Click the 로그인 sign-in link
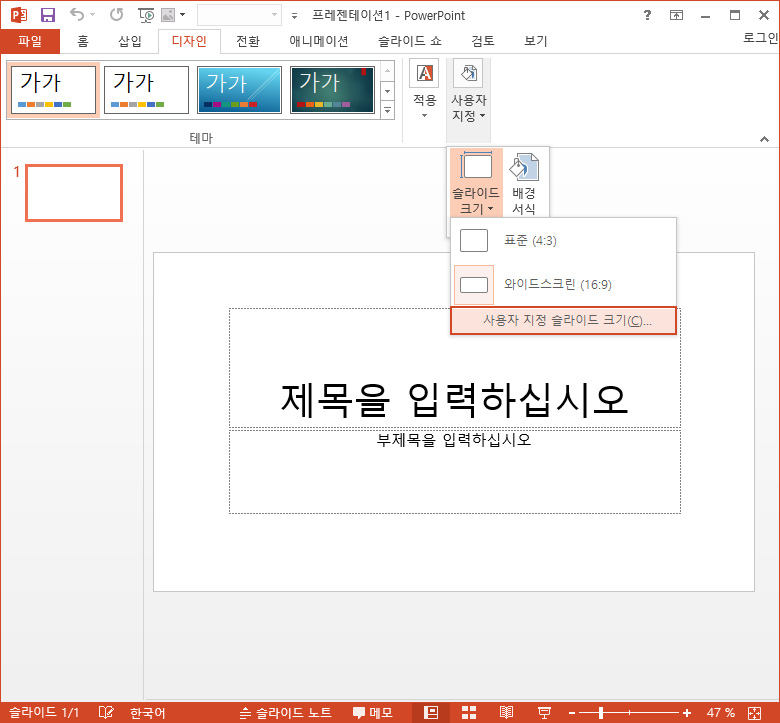This screenshot has width=780, height=723. point(760,38)
